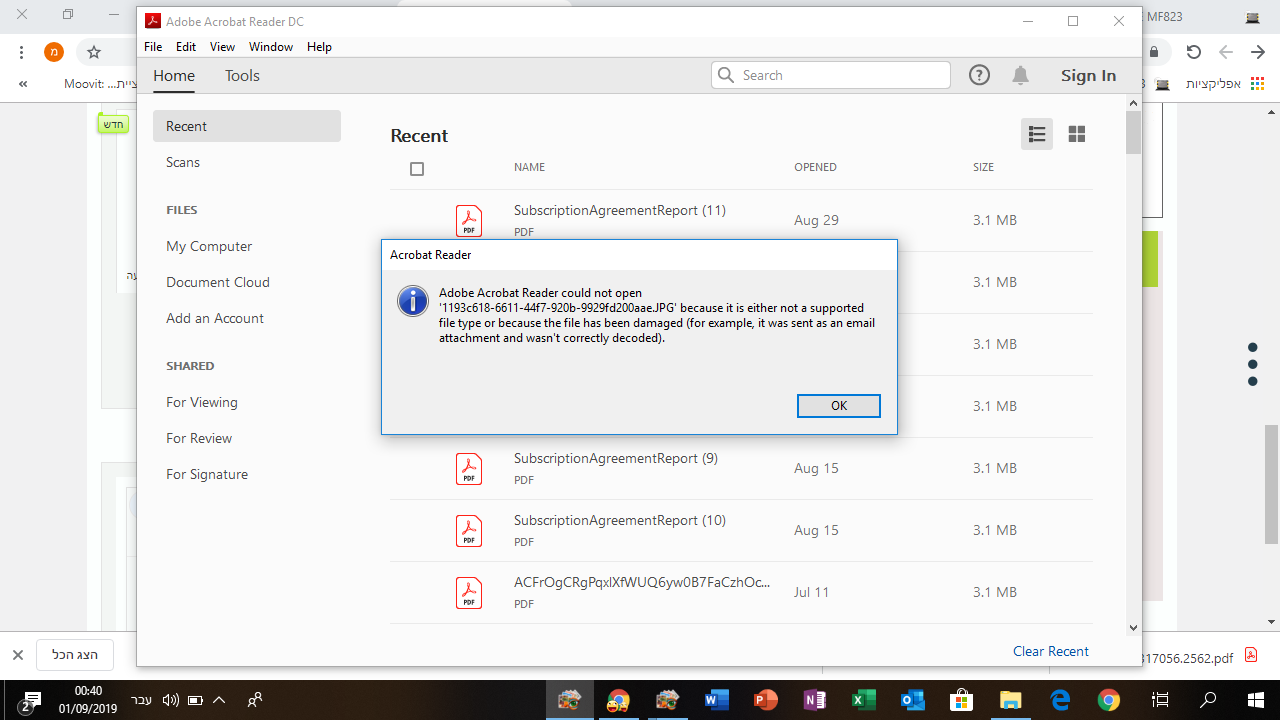Screen dimensions: 1280x720
Task: Click the orange Chrome profile avatar
Action: pyautogui.click(x=54, y=52)
